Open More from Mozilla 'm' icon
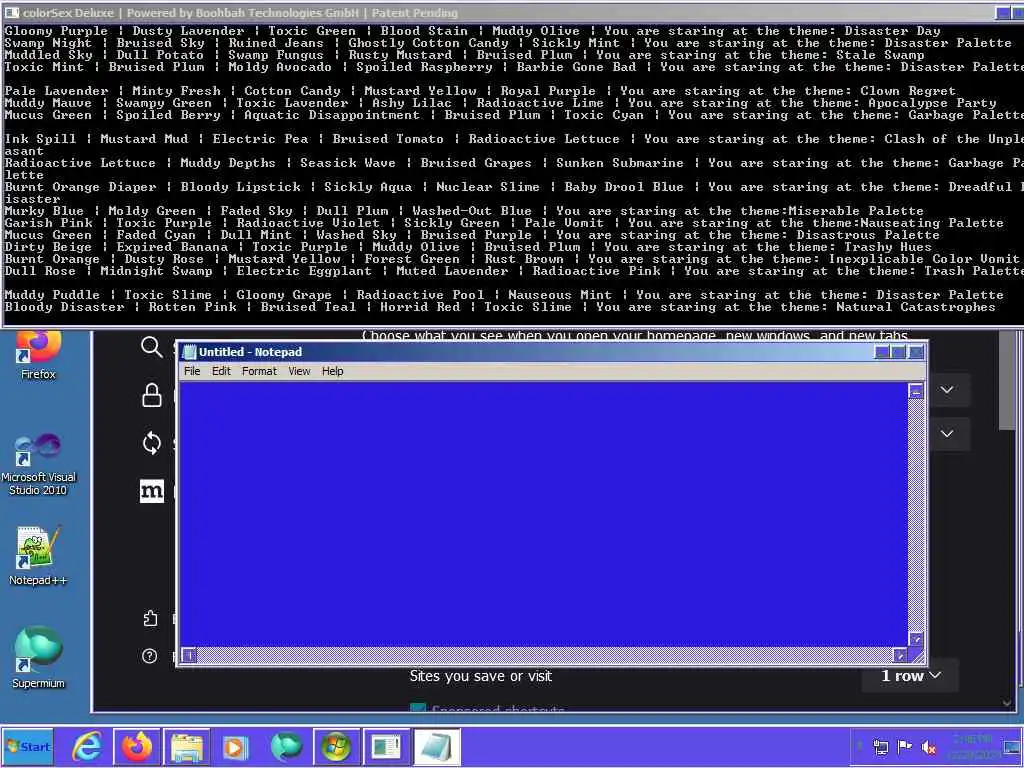Viewport: 1024px width, 768px height. pos(152,491)
